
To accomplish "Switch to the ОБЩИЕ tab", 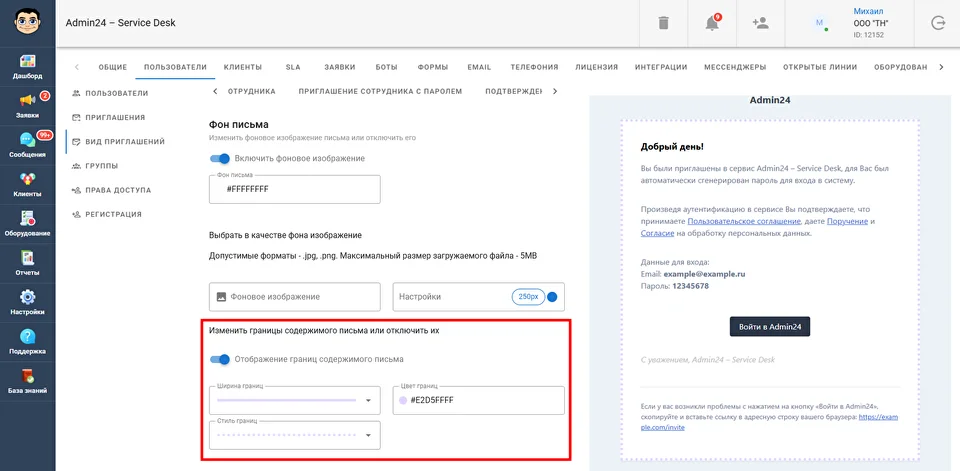I will coord(112,67).
